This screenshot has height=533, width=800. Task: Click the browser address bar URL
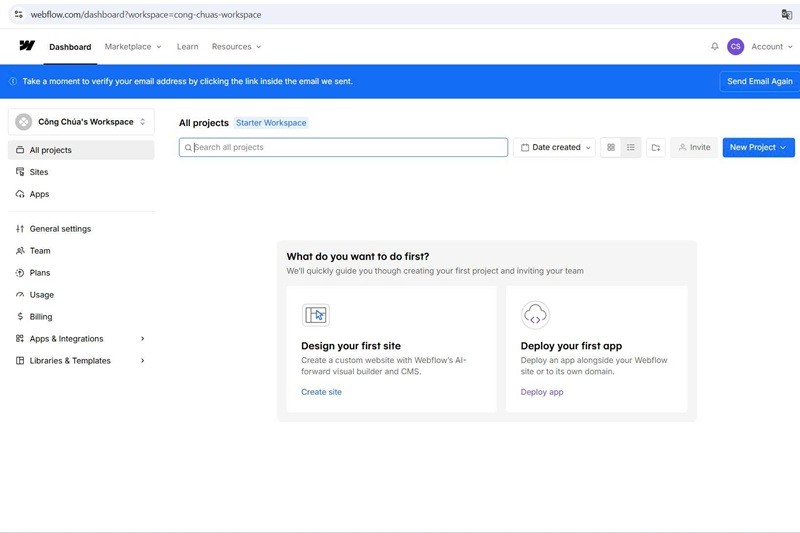point(146,14)
